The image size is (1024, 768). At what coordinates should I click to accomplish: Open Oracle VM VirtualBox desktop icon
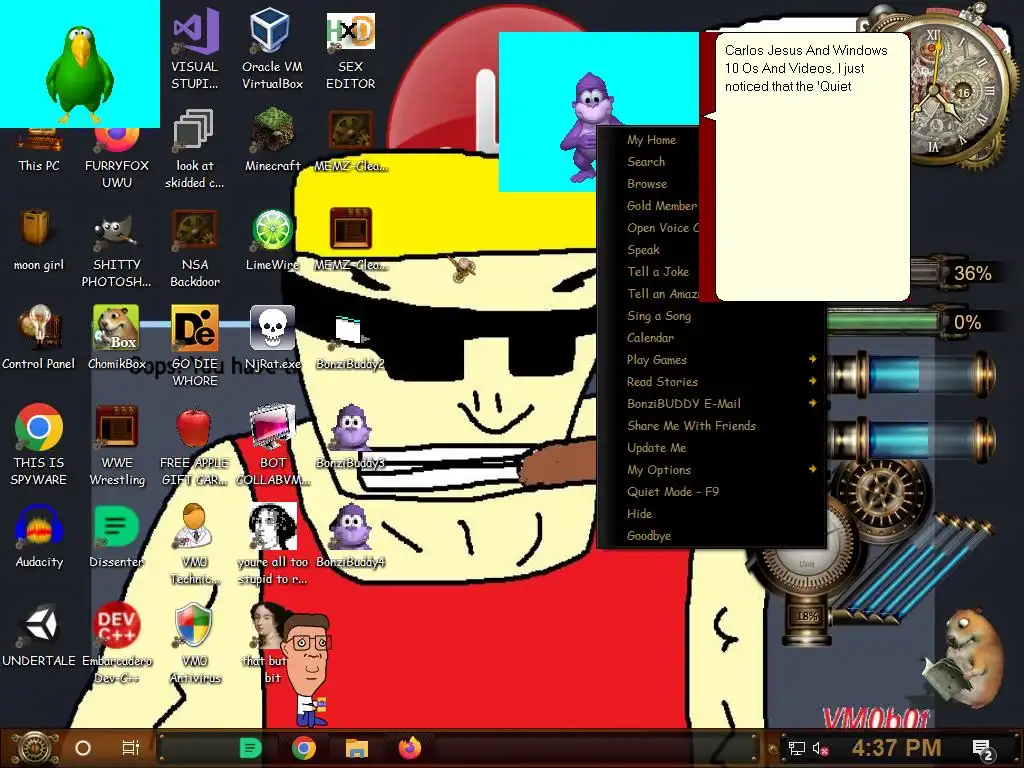[x=272, y=49]
